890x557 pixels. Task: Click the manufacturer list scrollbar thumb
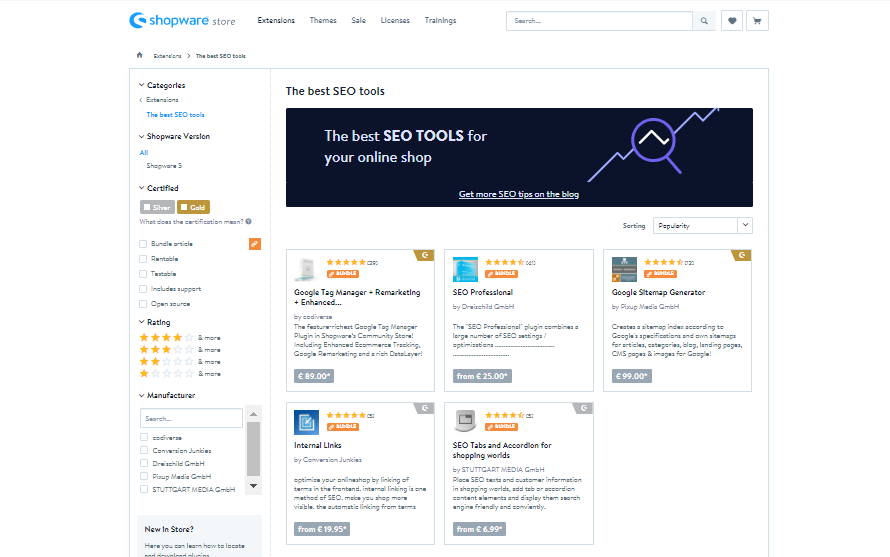(254, 449)
